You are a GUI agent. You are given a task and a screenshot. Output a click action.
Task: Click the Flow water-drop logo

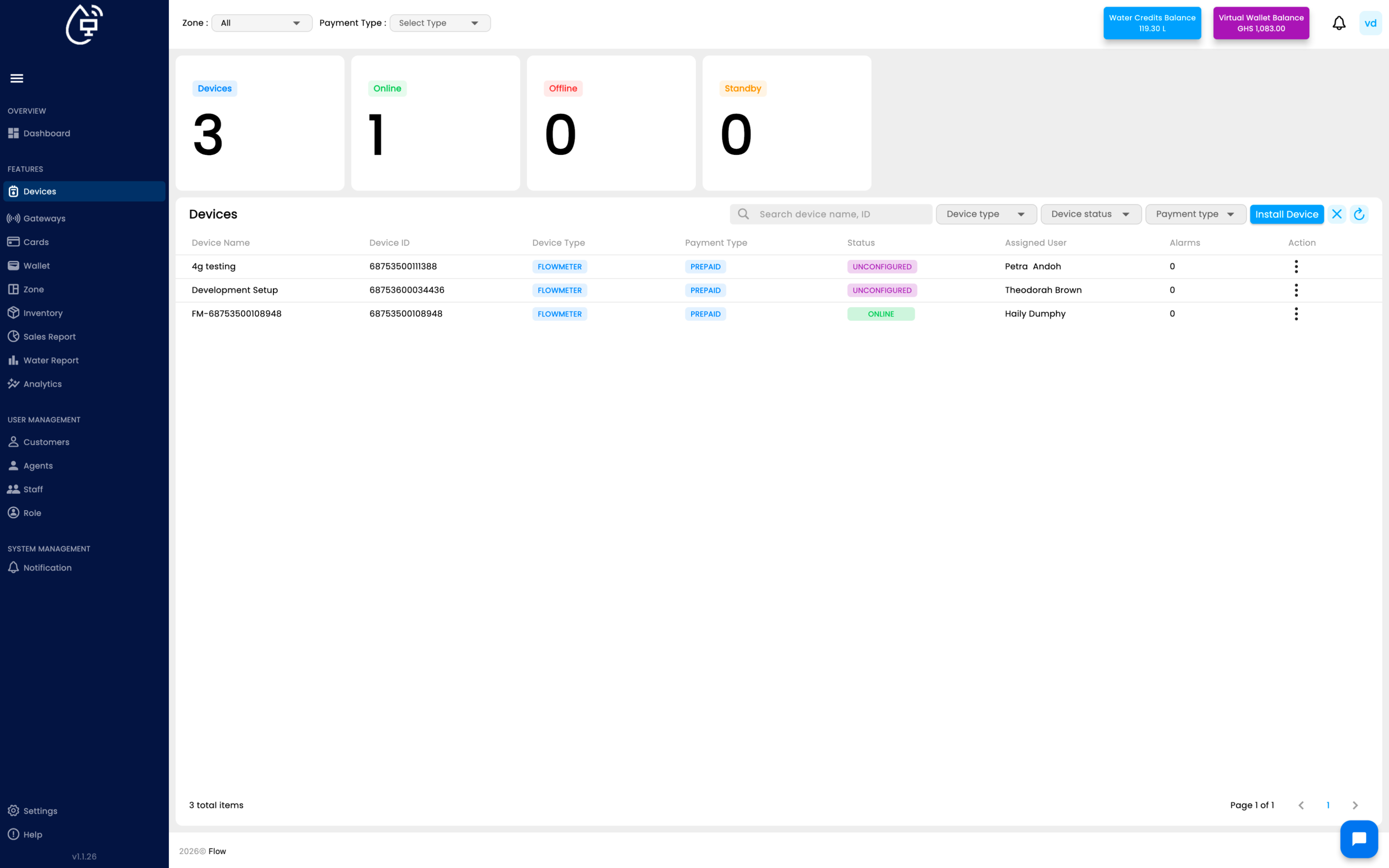[84, 24]
